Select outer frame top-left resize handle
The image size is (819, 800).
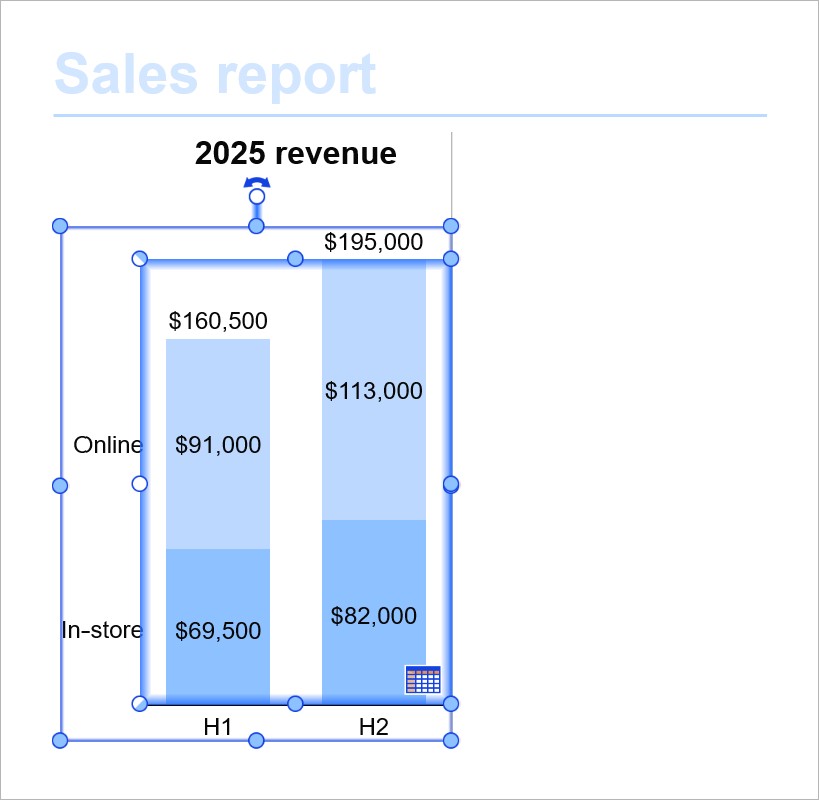point(59,226)
